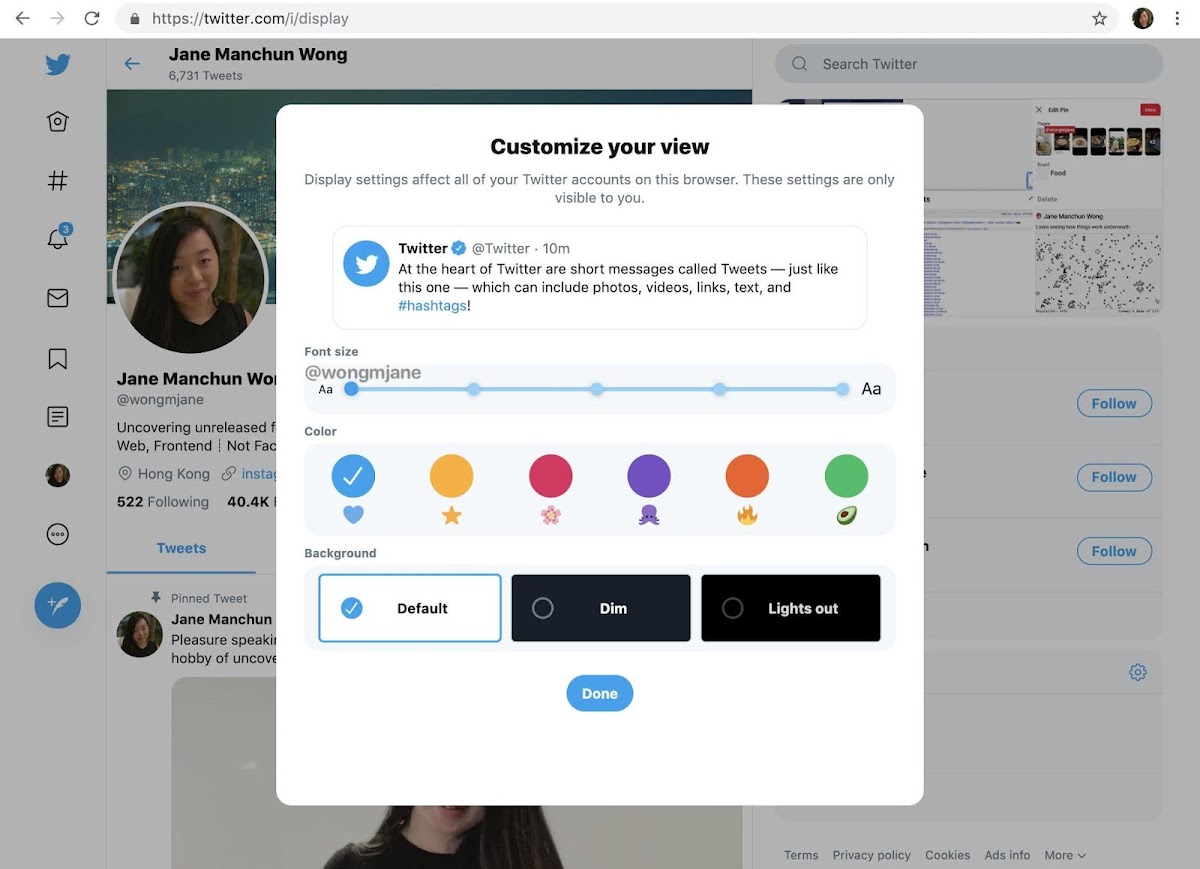Image resolution: width=1200 pixels, height=869 pixels.
Task: Open Chrome profile avatar
Action: tap(1143, 18)
